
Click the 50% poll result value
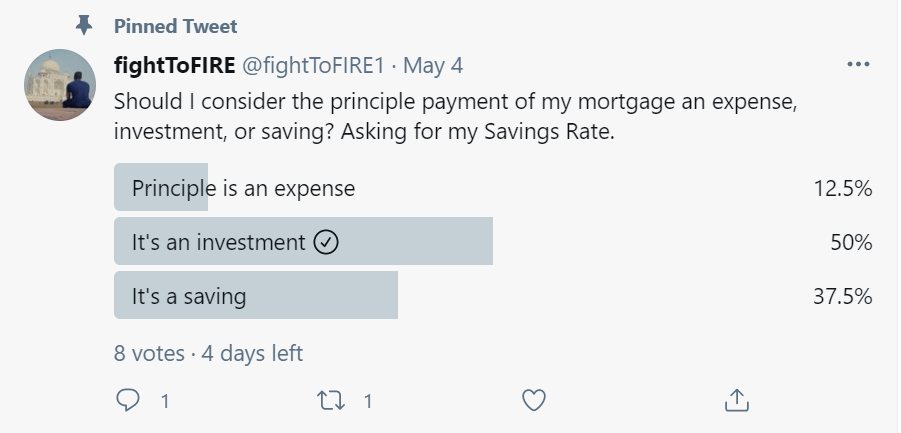tap(851, 242)
